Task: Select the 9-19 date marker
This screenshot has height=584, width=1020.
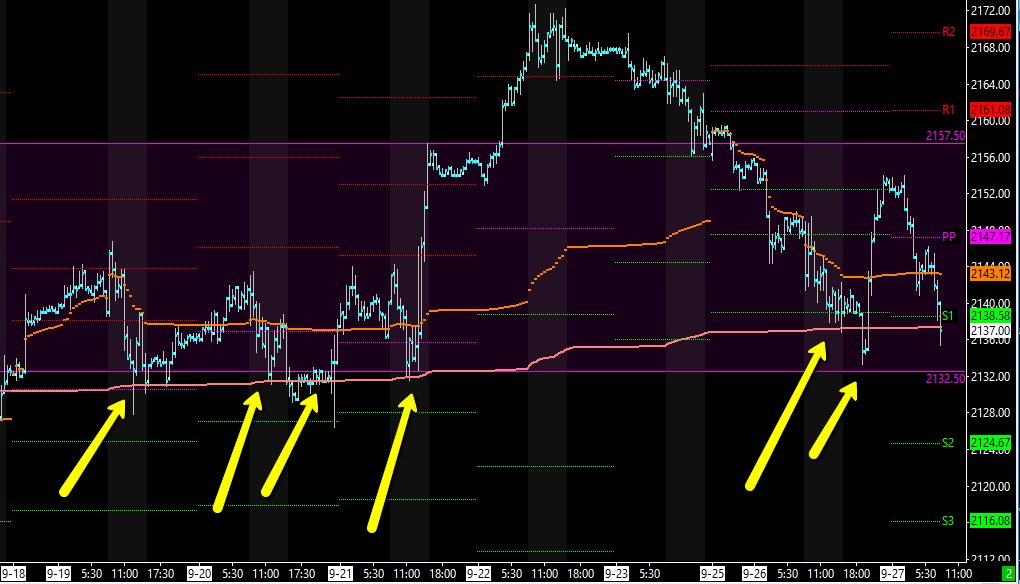Action: (x=59, y=574)
